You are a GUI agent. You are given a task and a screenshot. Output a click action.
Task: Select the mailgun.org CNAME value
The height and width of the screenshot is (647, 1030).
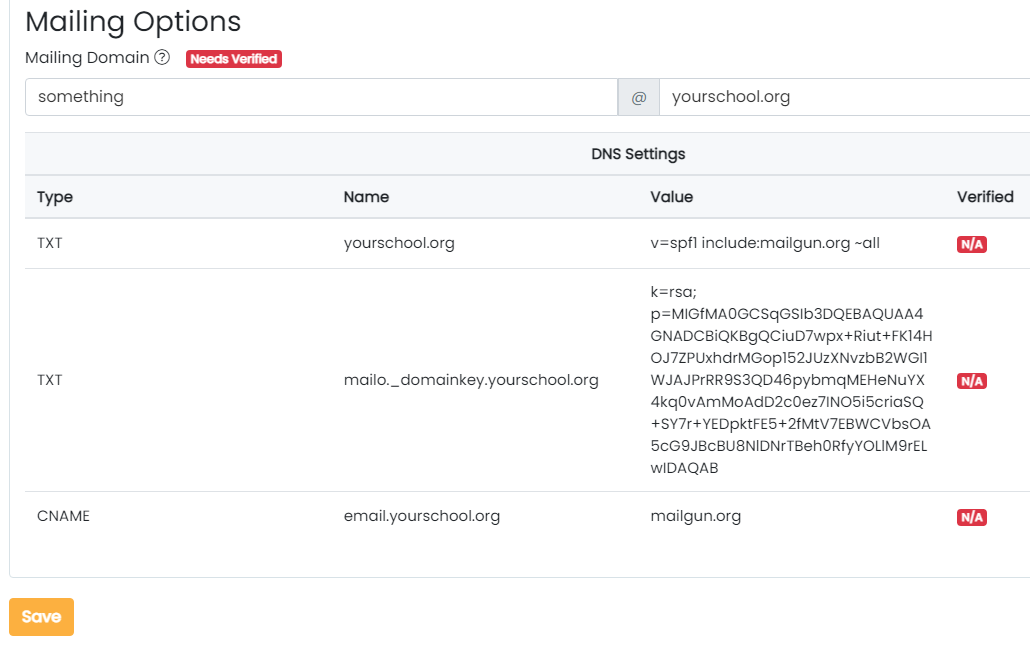point(696,516)
